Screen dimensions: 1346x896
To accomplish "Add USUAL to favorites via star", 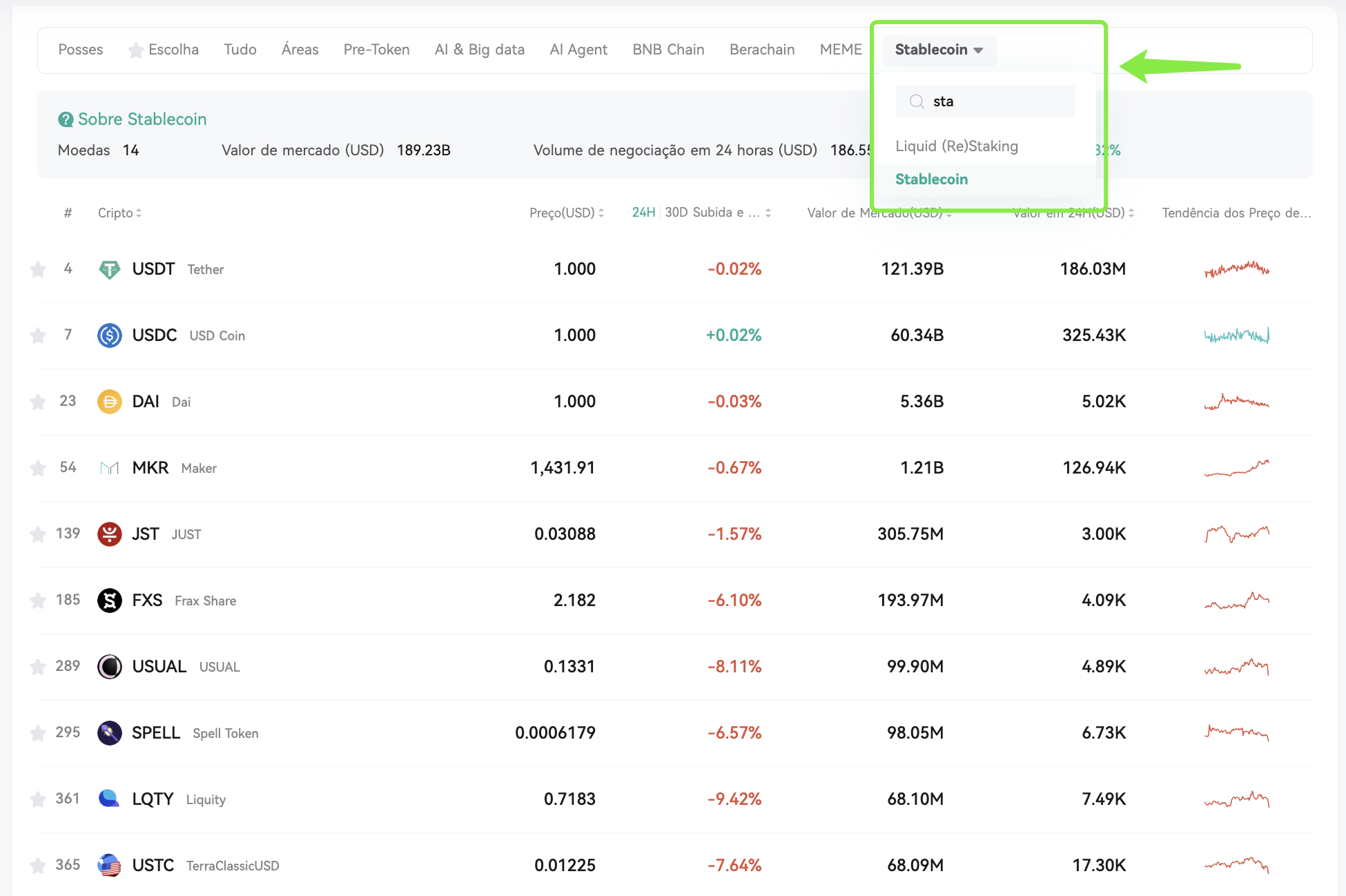I will 38,667.
